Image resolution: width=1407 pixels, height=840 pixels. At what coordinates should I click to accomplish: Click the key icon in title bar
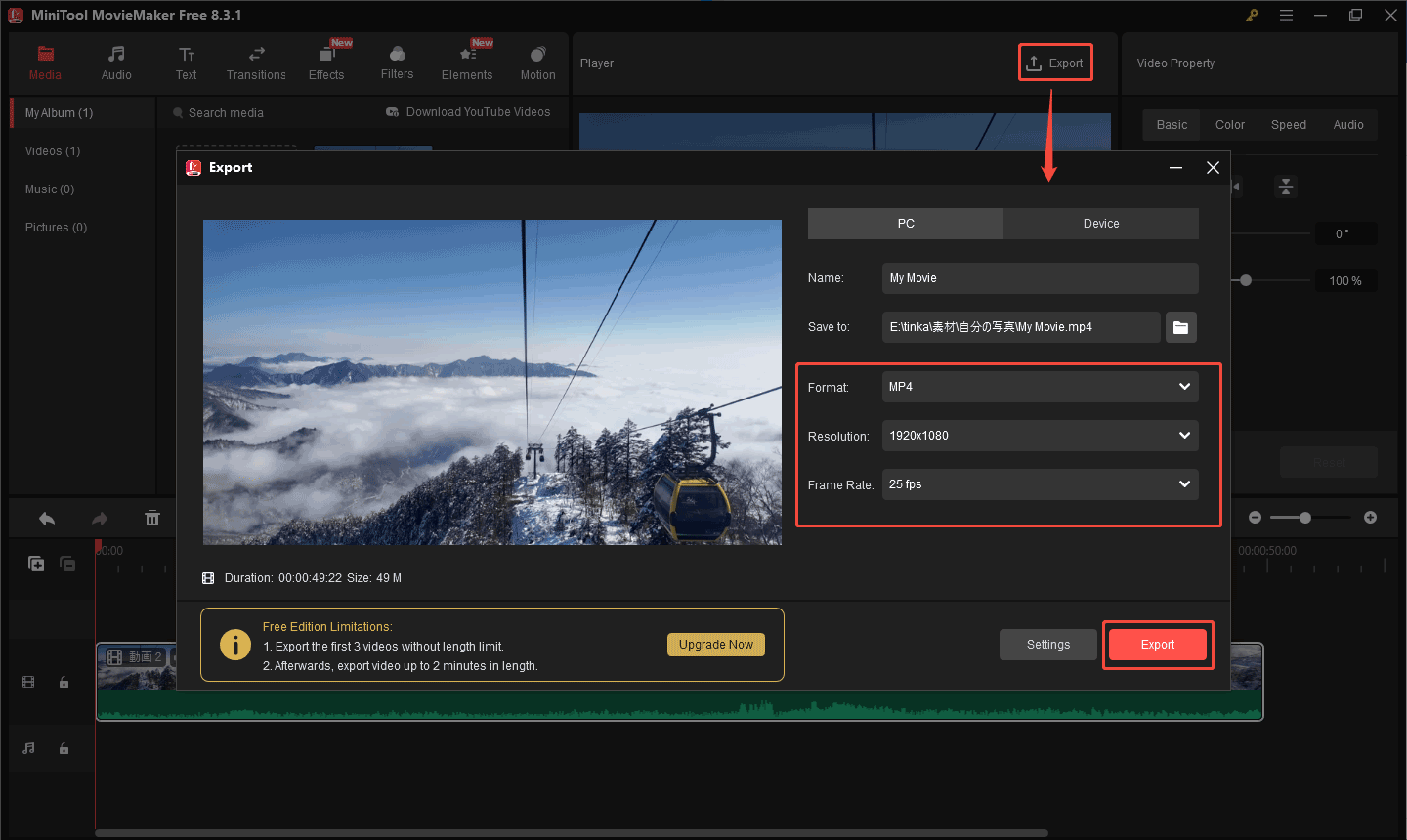(x=1252, y=15)
